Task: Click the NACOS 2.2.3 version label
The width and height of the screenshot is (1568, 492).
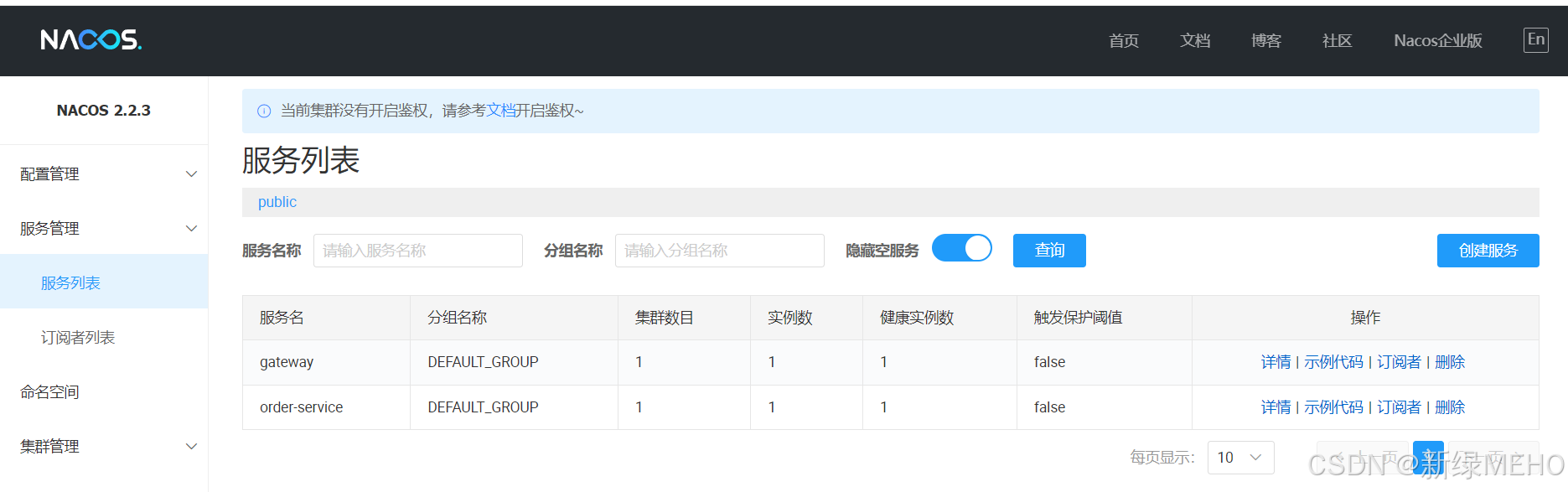Action: point(104,111)
